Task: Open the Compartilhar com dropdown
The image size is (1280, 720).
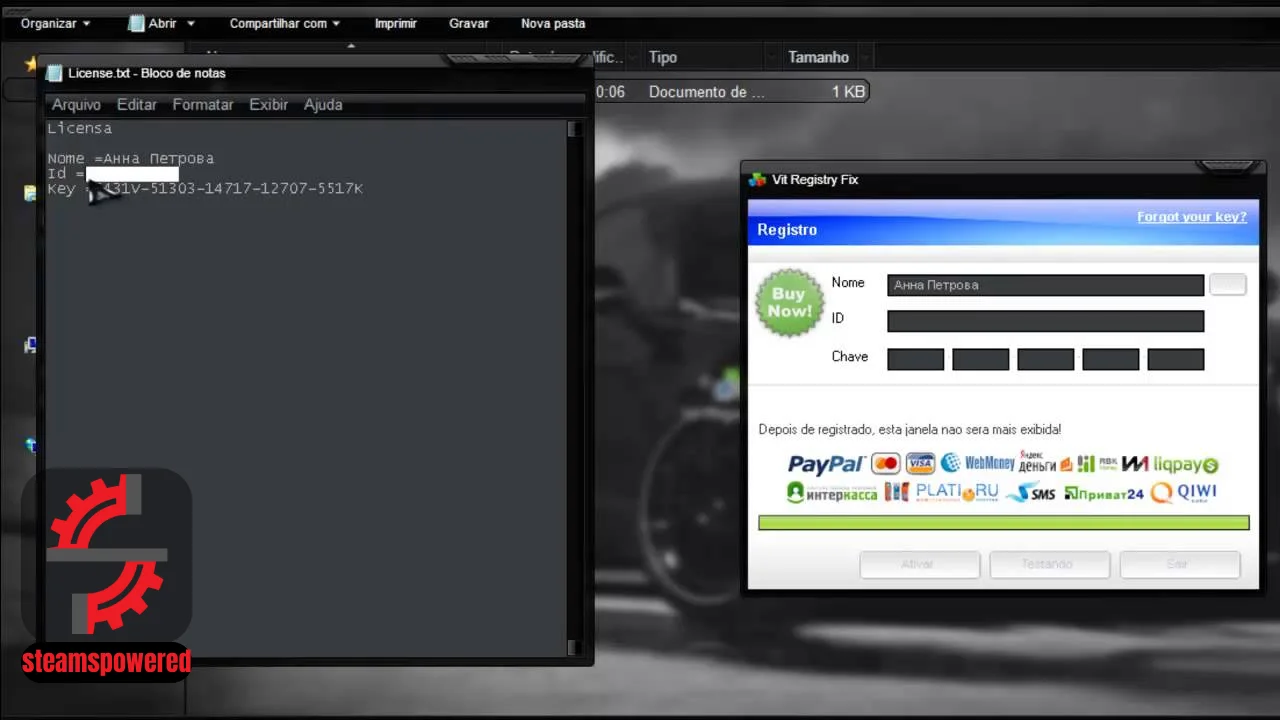Action: click(x=285, y=23)
